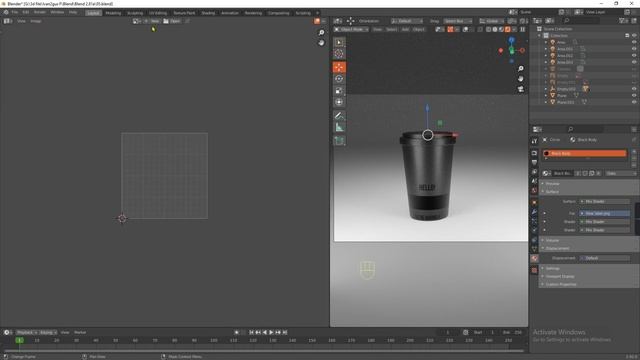Expand the Viewport Display panel
The width and height of the screenshot is (640, 360).
560,276
